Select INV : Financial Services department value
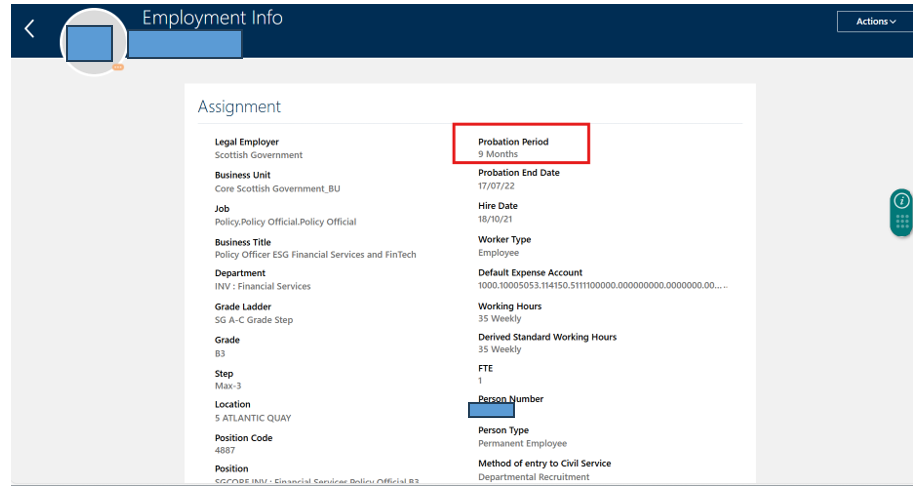The width and height of the screenshot is (913, 492). (x=263, y=286)
